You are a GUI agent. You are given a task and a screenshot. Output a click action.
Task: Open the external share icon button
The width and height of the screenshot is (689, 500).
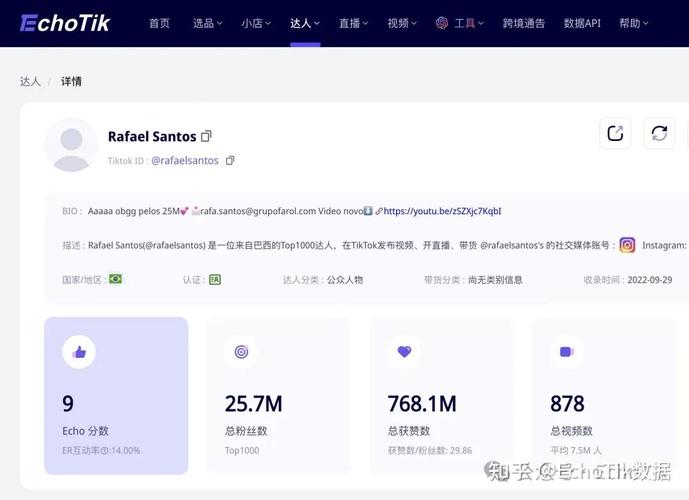click(x=615, y=133)
